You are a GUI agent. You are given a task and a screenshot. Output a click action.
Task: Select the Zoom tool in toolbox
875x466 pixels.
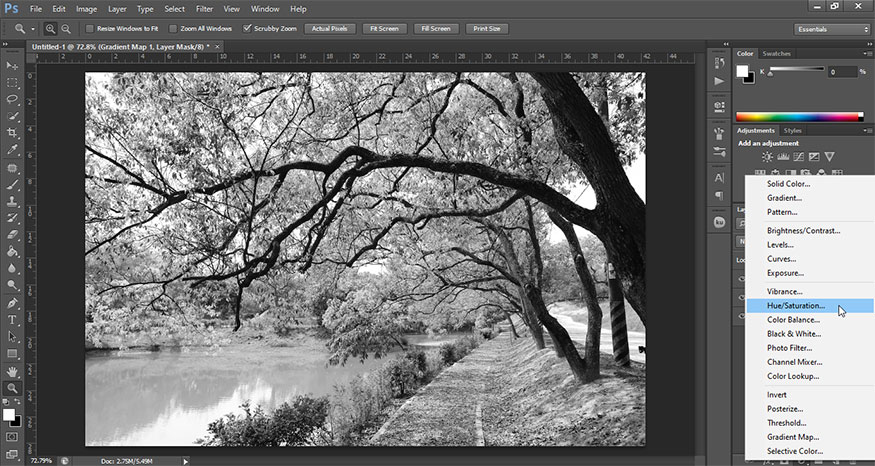pyautogui.click(x=12, y=388)
